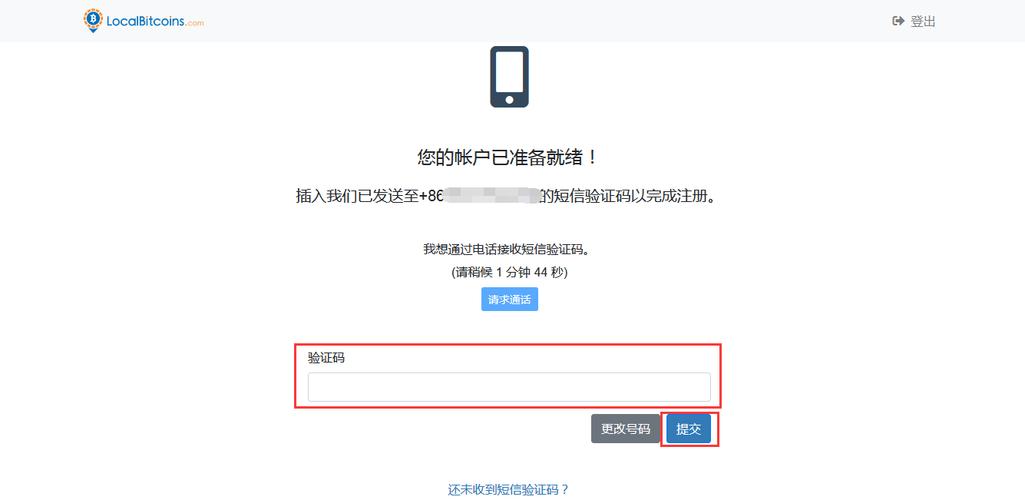Open the 还未收到短信验证码？ help link
1025x500 pixels.
(509, 490)
